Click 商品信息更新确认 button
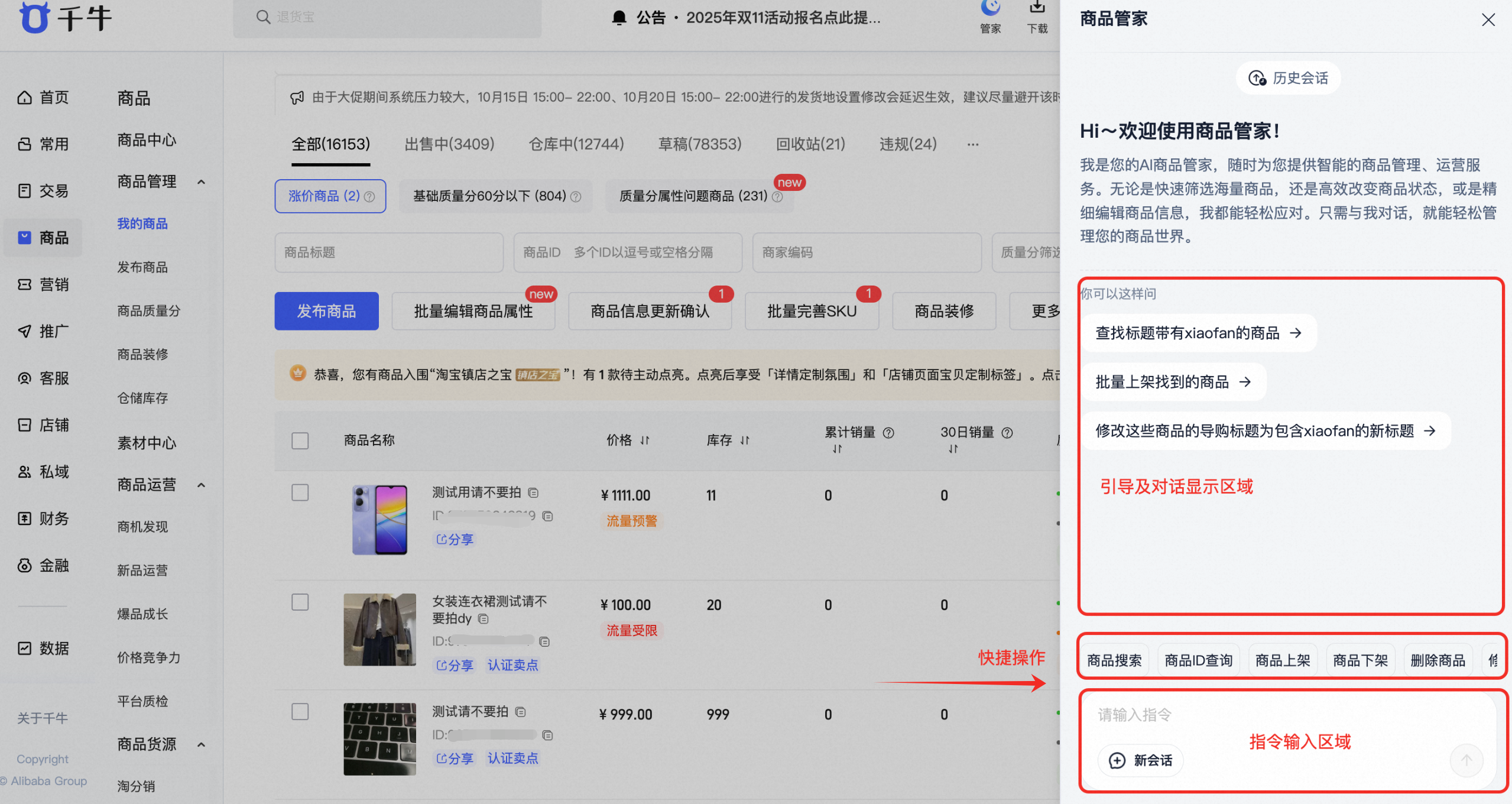The image size is (1512, 804). point(650,311)
